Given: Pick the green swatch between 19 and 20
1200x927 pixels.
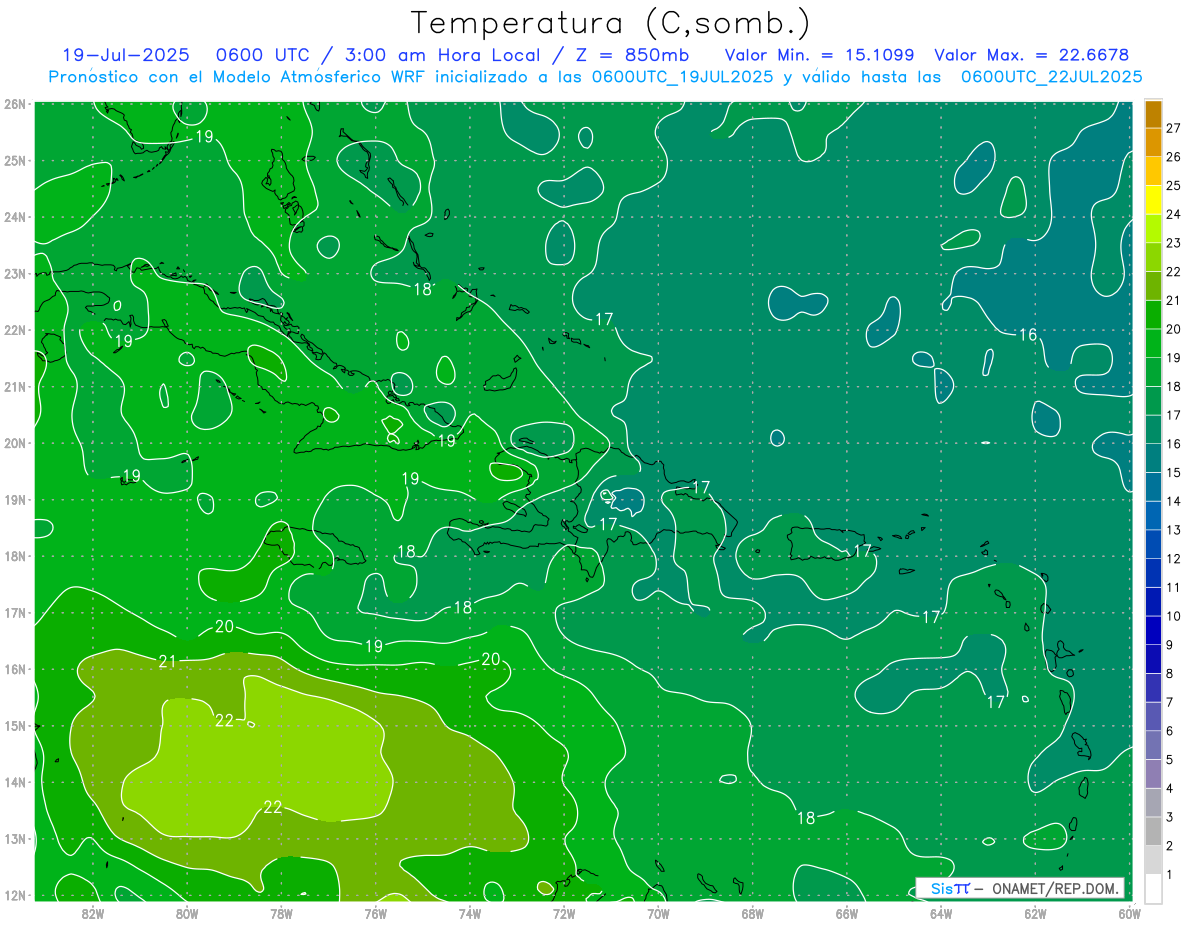Looking at the screenshot, I should pyautogui.click(x=1153, y=343).
